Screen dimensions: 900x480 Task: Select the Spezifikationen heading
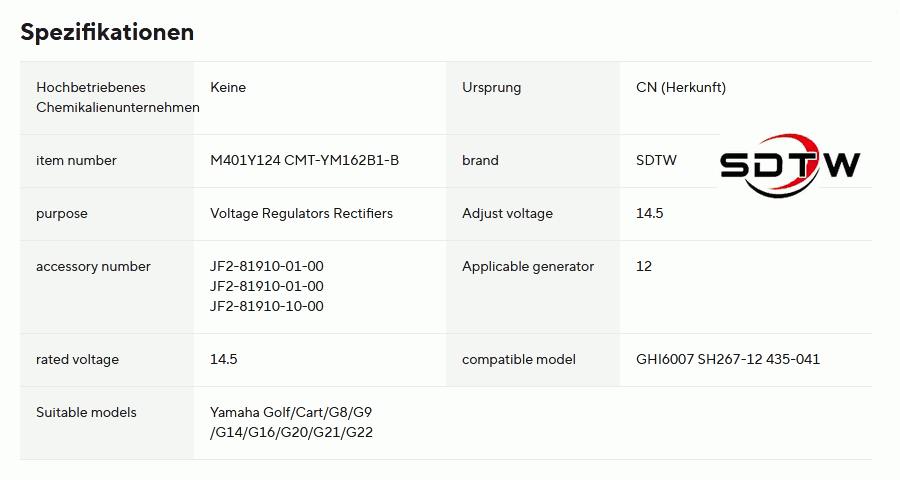pyautogui.click(x=107, y=32)
